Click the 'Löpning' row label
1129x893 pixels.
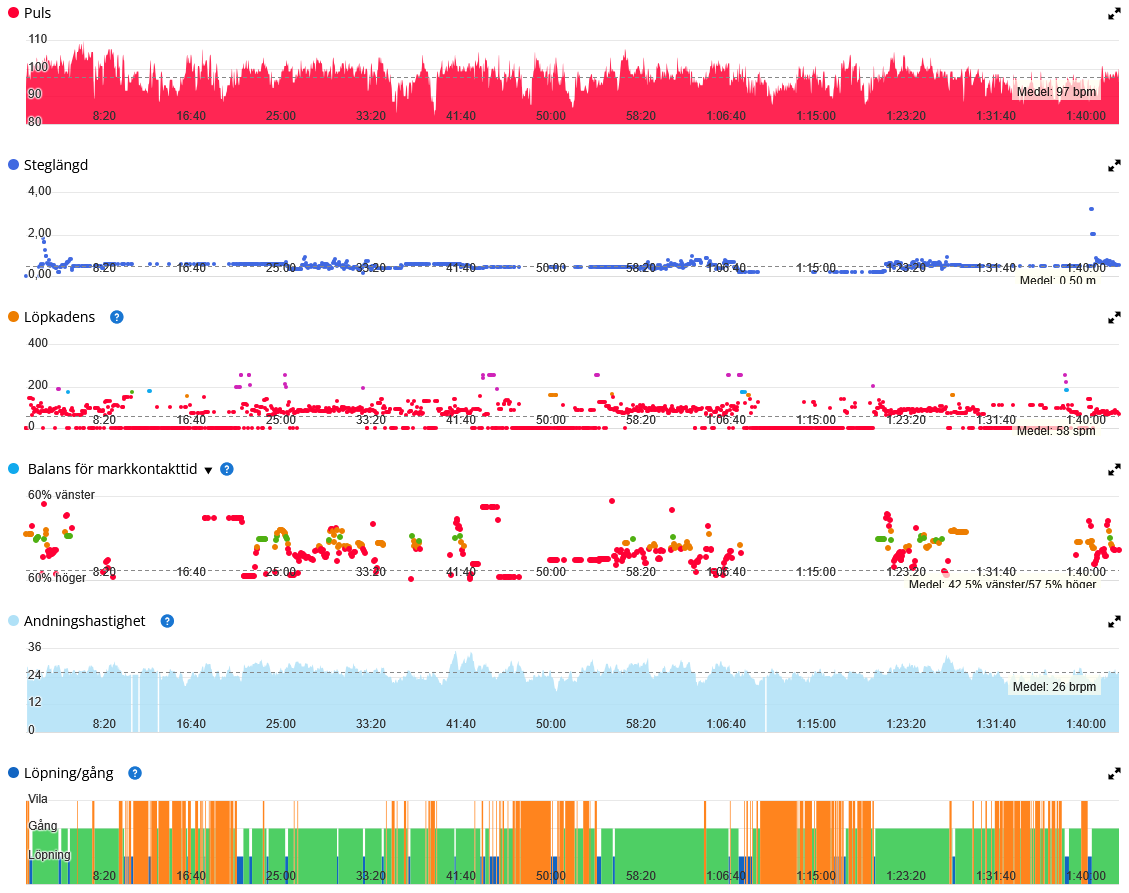pyautogui.click(x=49, y=855)
